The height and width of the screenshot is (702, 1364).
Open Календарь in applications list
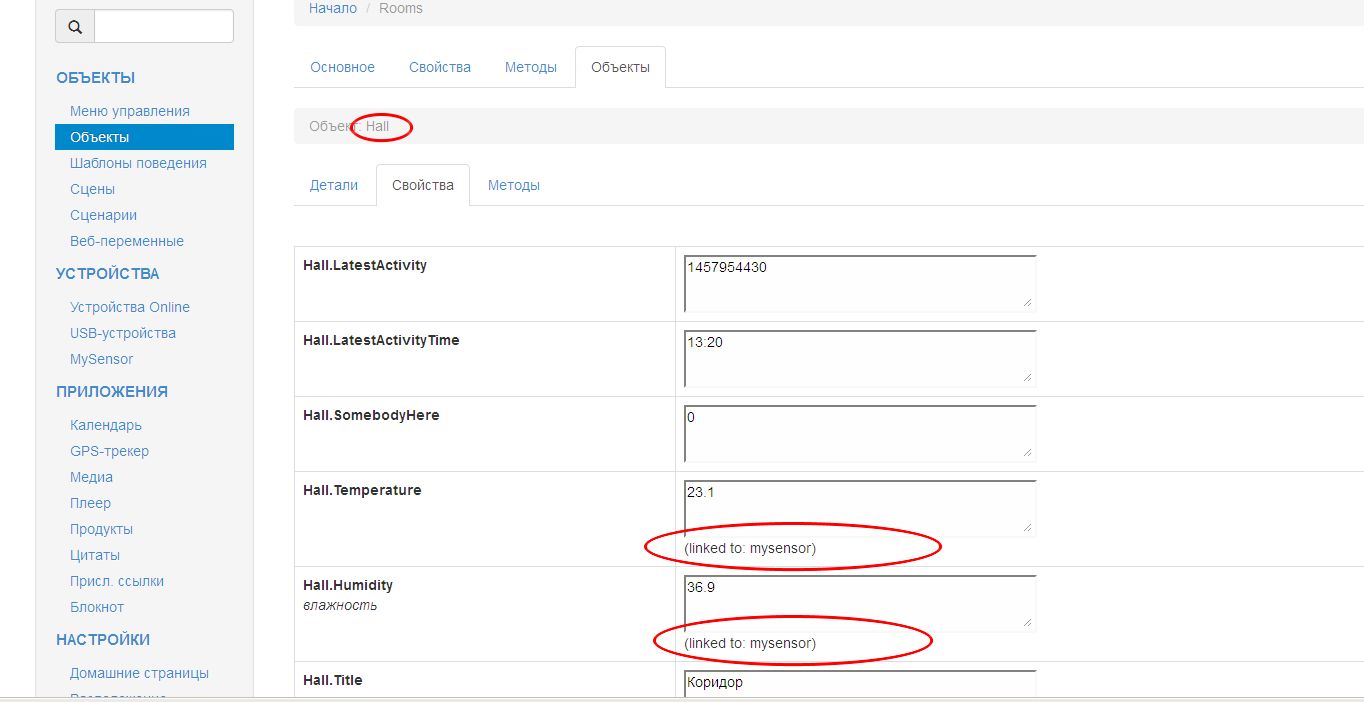(x=105, y=425)
